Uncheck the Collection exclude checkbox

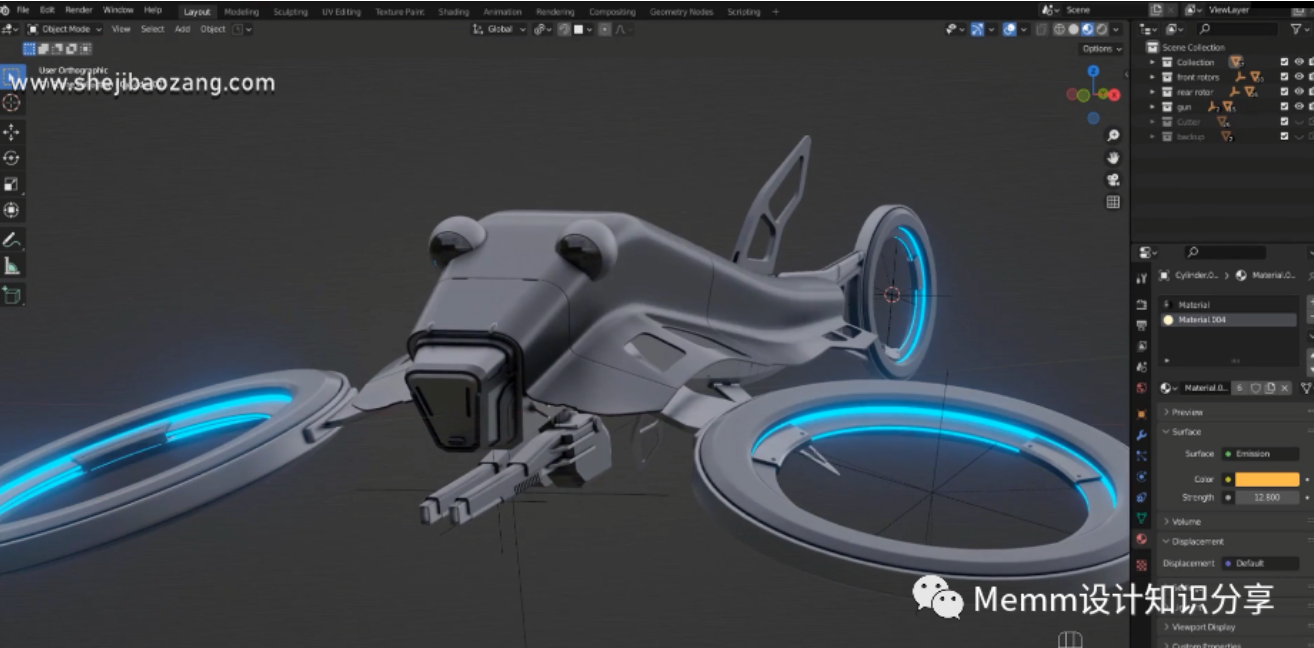point(1284,62)
